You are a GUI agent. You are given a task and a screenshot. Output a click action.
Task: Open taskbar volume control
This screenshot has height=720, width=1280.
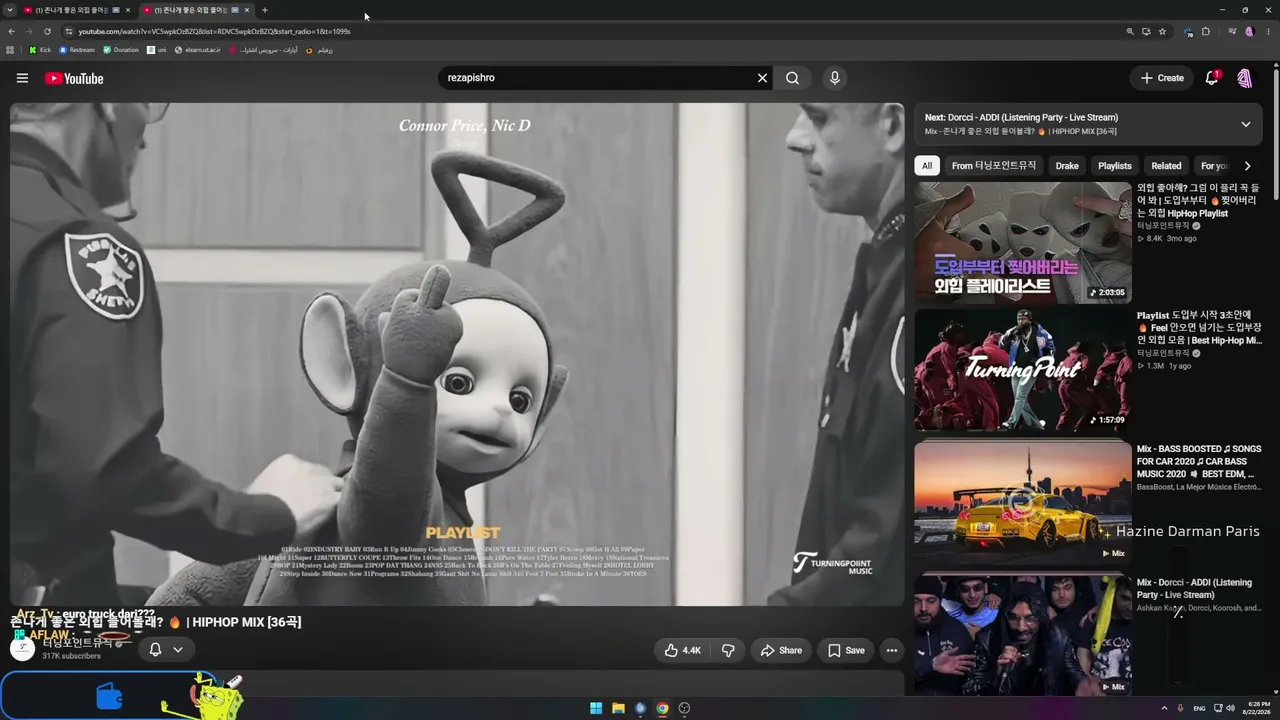1230,708
